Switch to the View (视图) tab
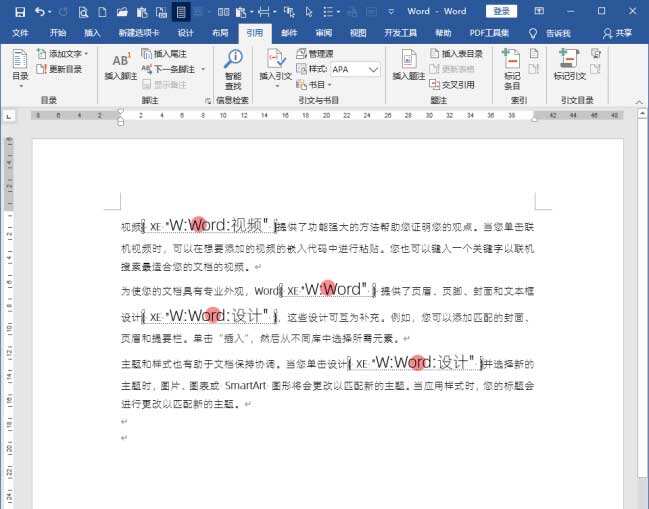The height and width of the screenshot is (509, 649). (358, 33)
